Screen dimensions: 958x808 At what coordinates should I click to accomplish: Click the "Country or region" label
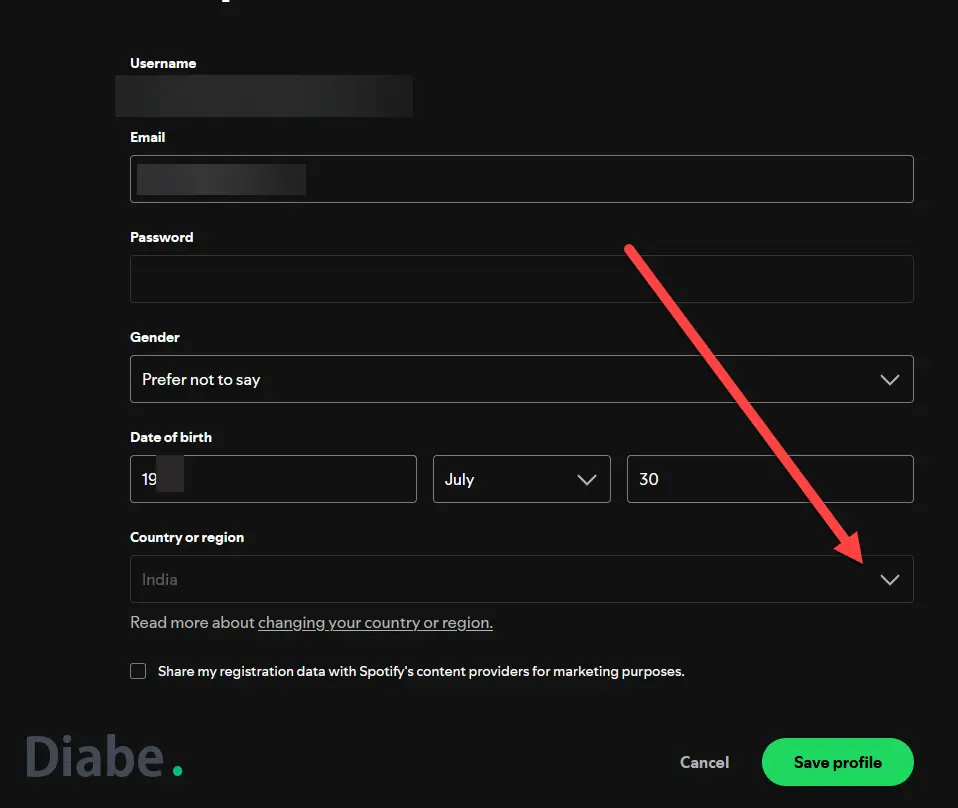tap(187, 537)
